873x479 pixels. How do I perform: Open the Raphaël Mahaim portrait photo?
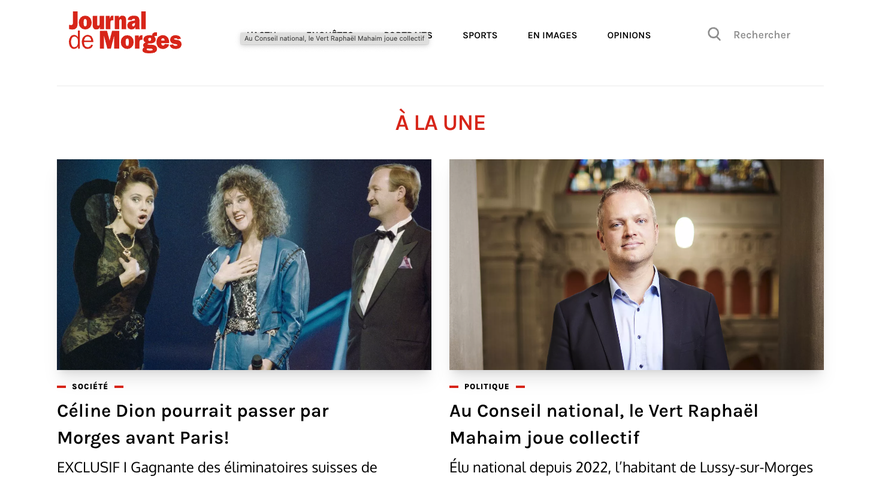[x=636, y=265]
